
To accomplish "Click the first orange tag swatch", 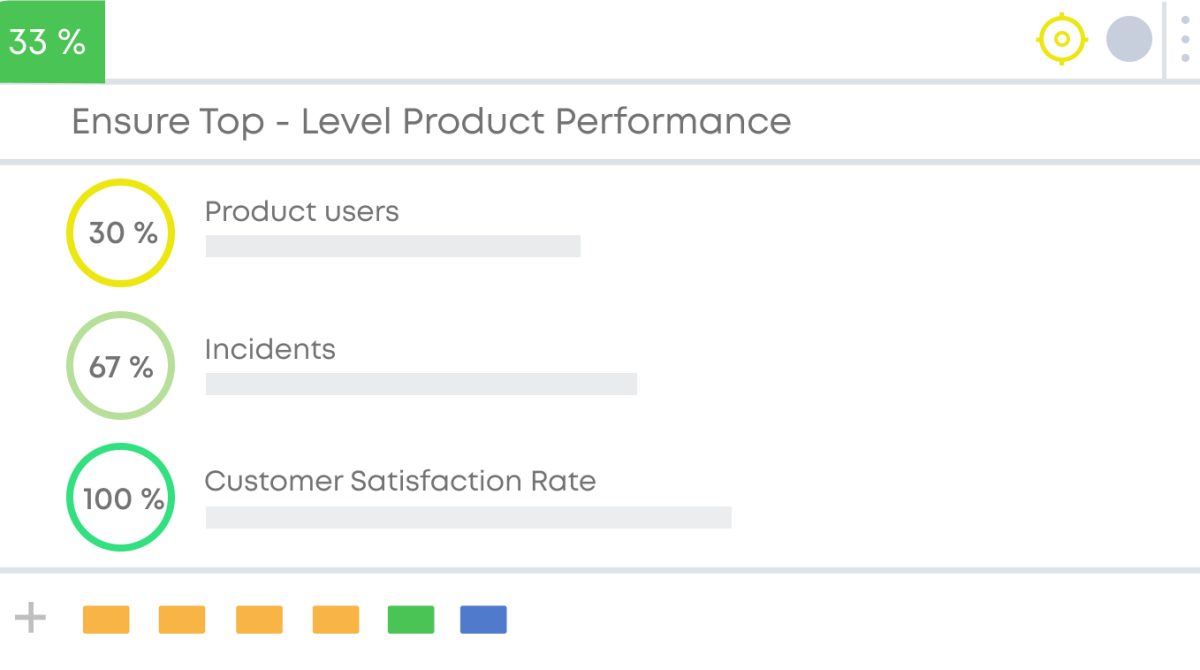I will coord(106,620).
